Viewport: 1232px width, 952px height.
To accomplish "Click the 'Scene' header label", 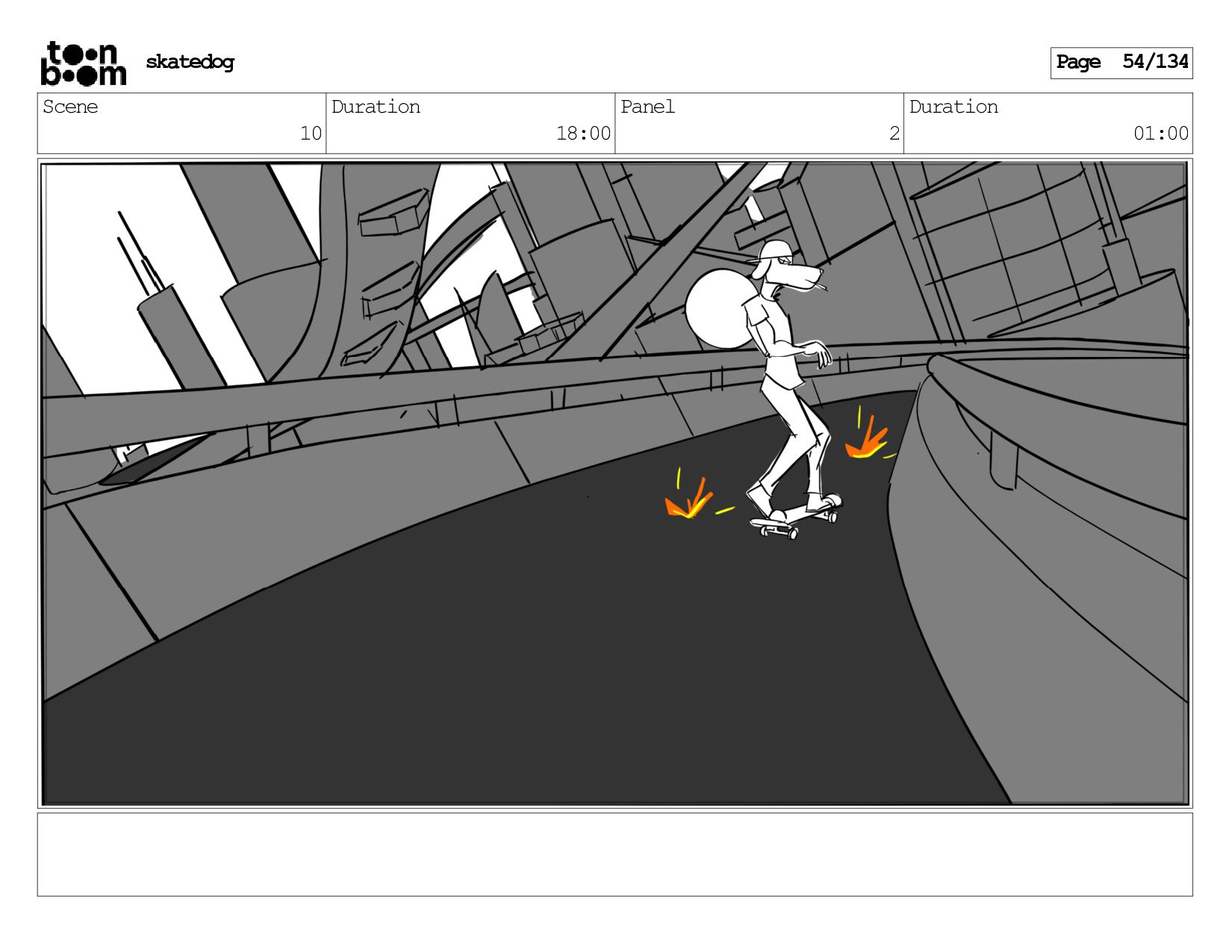I will click(70, 107).
